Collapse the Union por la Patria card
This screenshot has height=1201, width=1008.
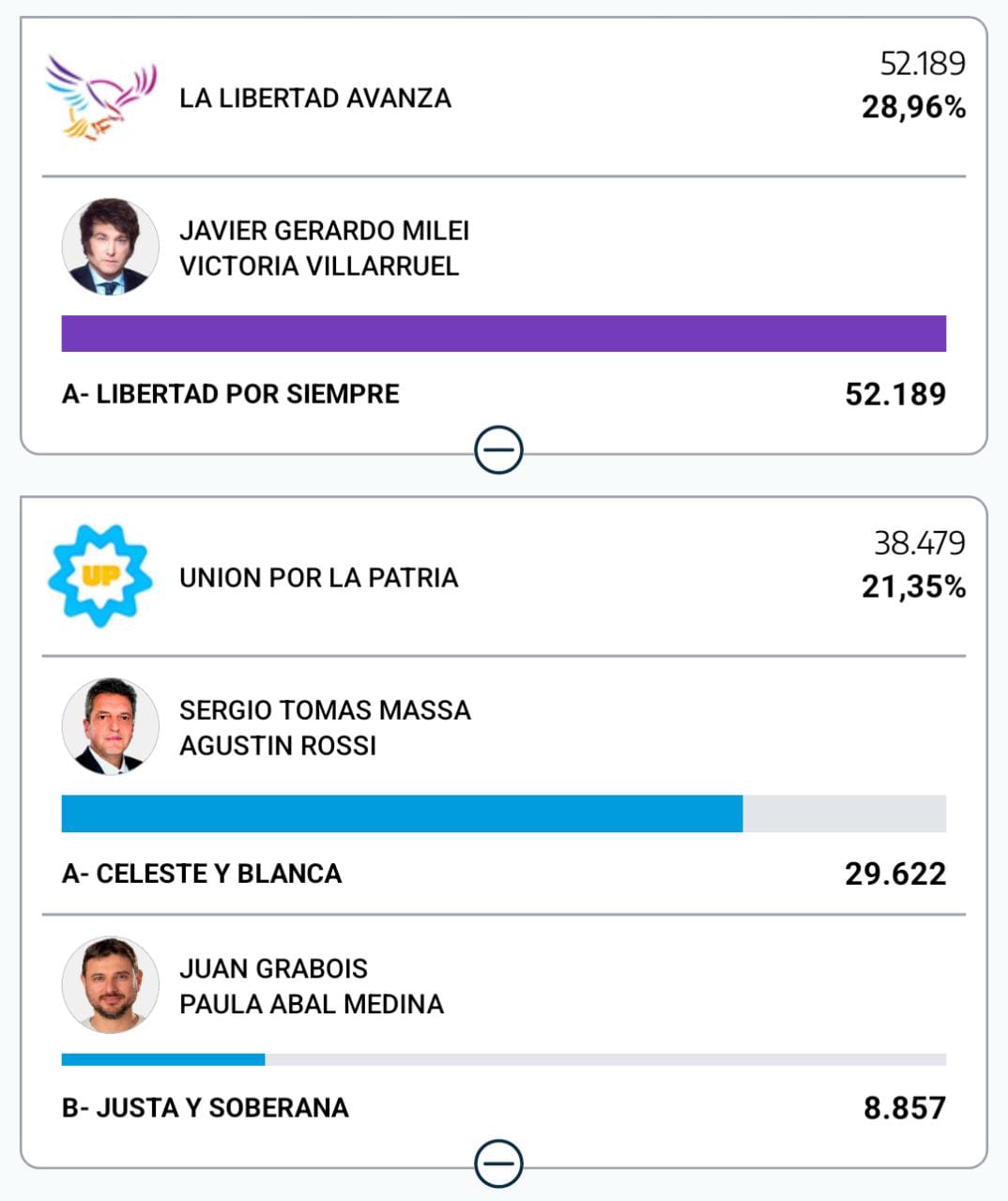click(498, 1164)
